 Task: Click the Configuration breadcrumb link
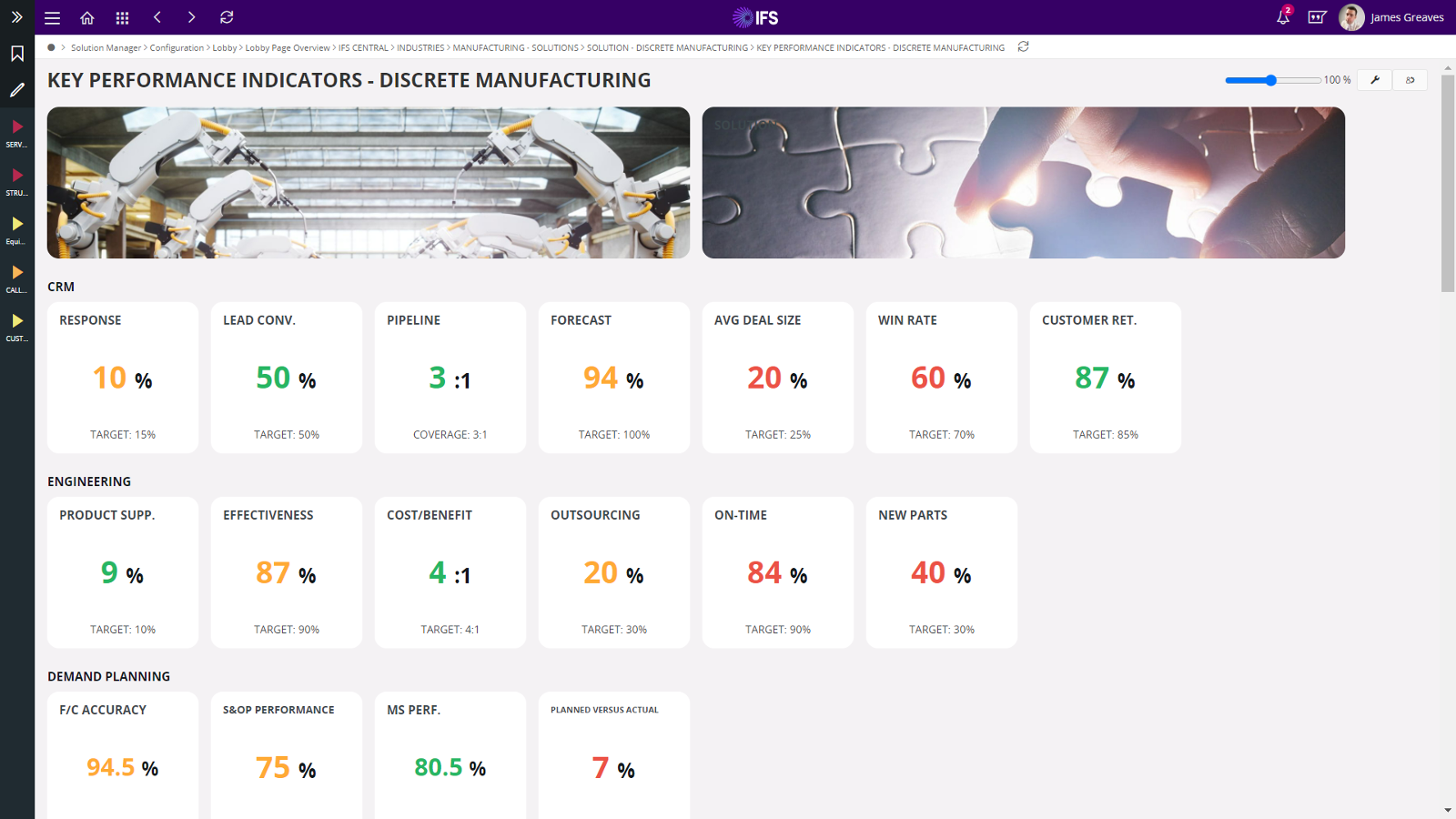click(x=177, y=47)
